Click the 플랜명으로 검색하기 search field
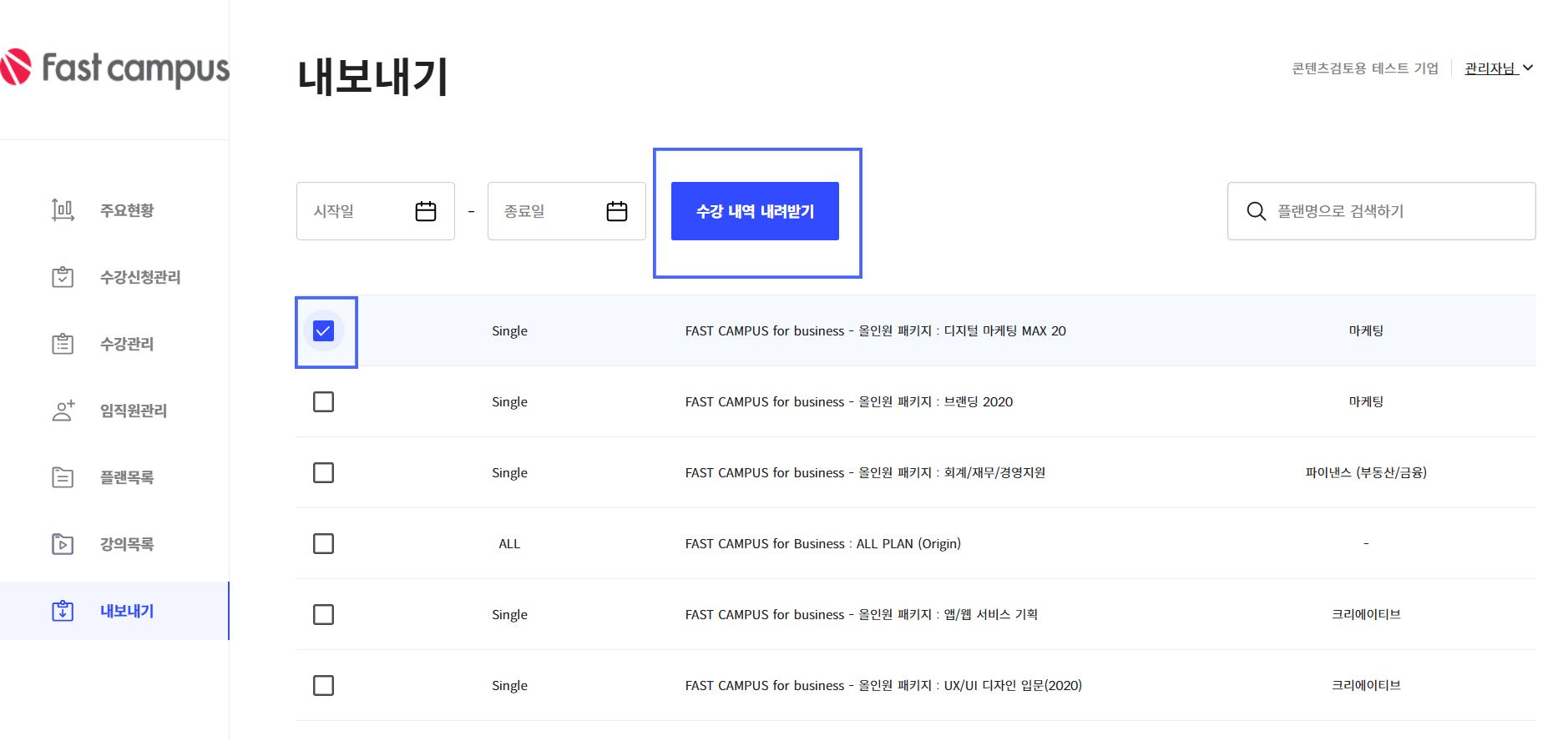 (1382, 211)
